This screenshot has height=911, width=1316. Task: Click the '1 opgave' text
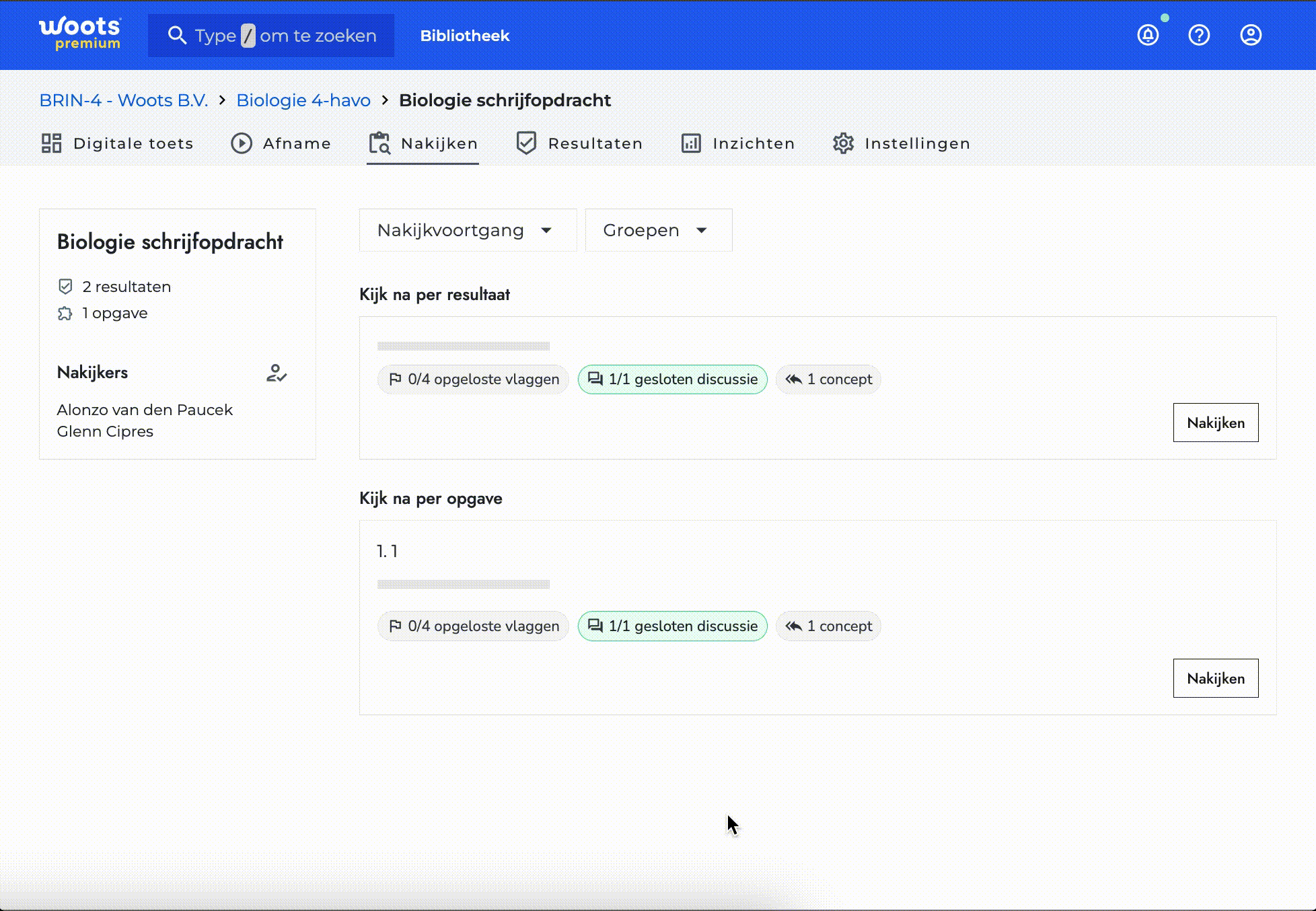click(x=115, y=314)
